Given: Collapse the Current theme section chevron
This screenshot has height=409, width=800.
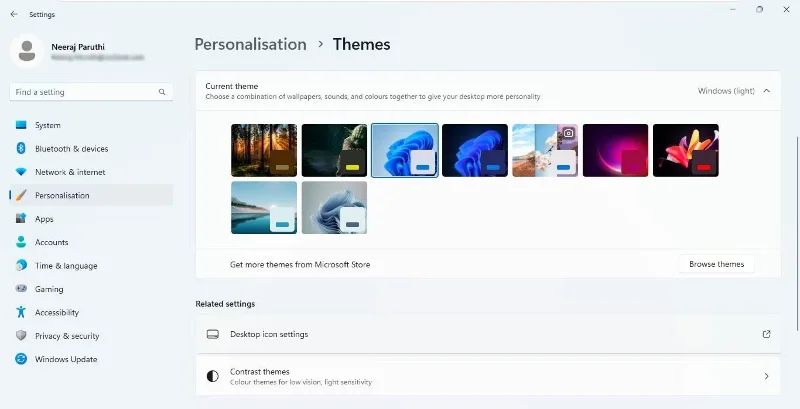Looking at the screenshot, I should pyautogui.click(x=766, y=91).
